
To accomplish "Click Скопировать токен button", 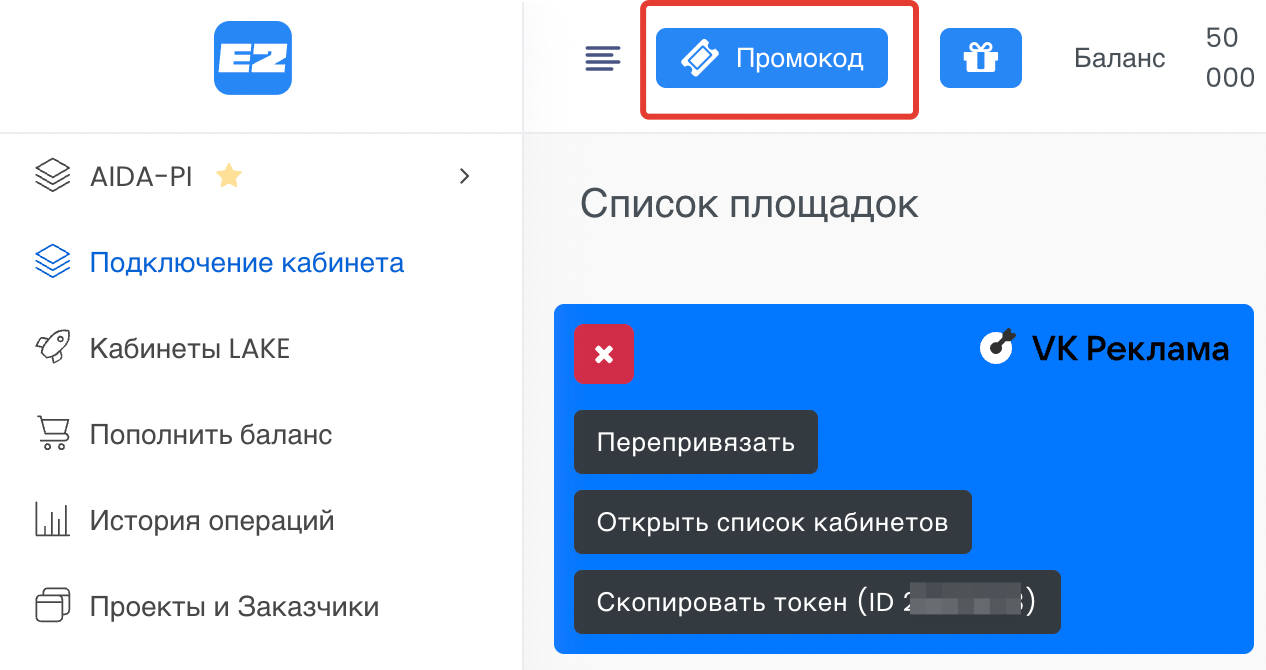I will (816, 602).
